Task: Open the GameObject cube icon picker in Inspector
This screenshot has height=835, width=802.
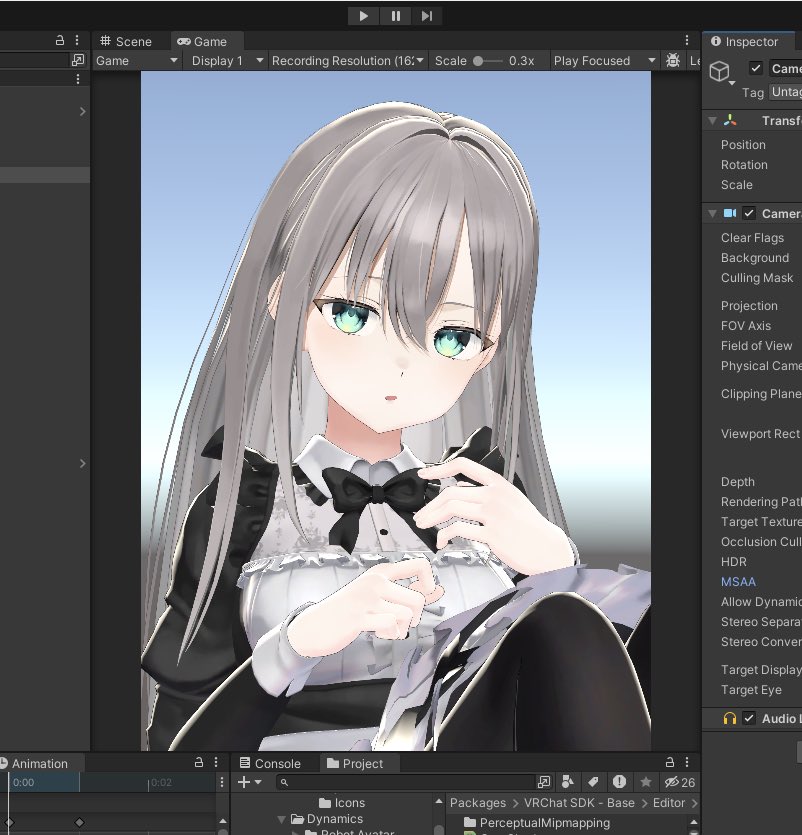Action: [720, 72]
